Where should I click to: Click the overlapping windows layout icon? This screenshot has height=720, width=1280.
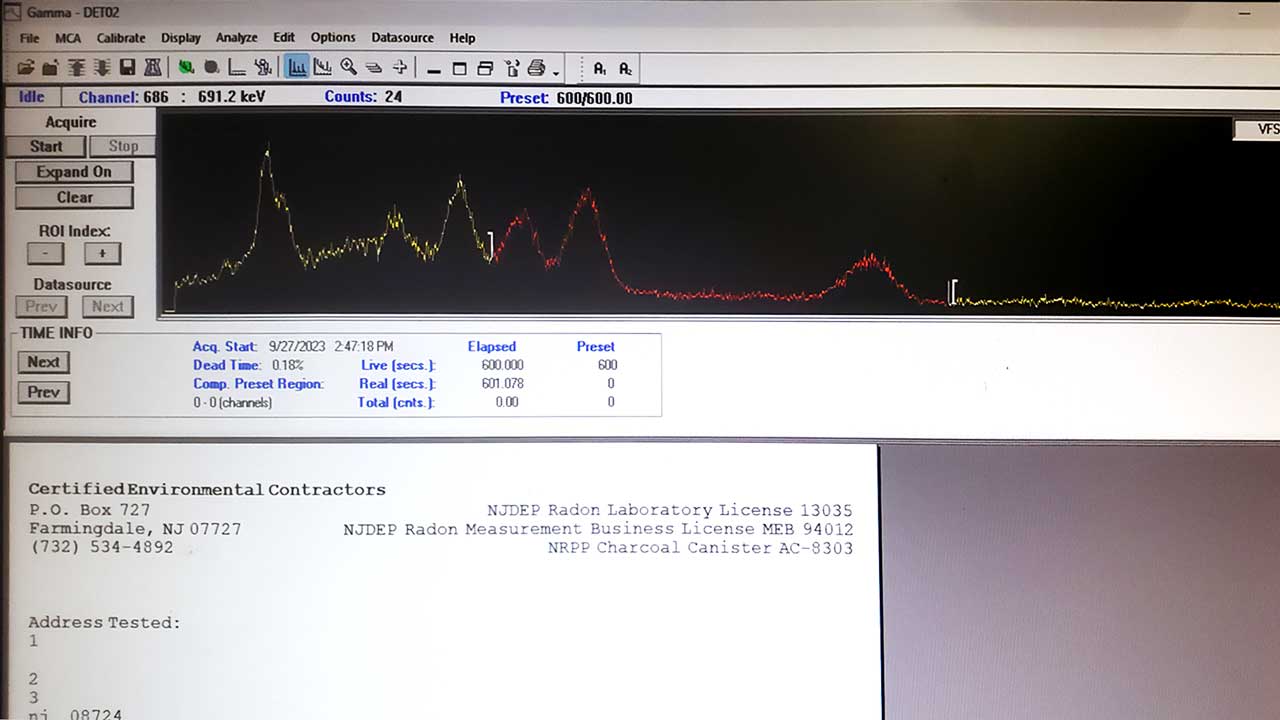[485, 69]
